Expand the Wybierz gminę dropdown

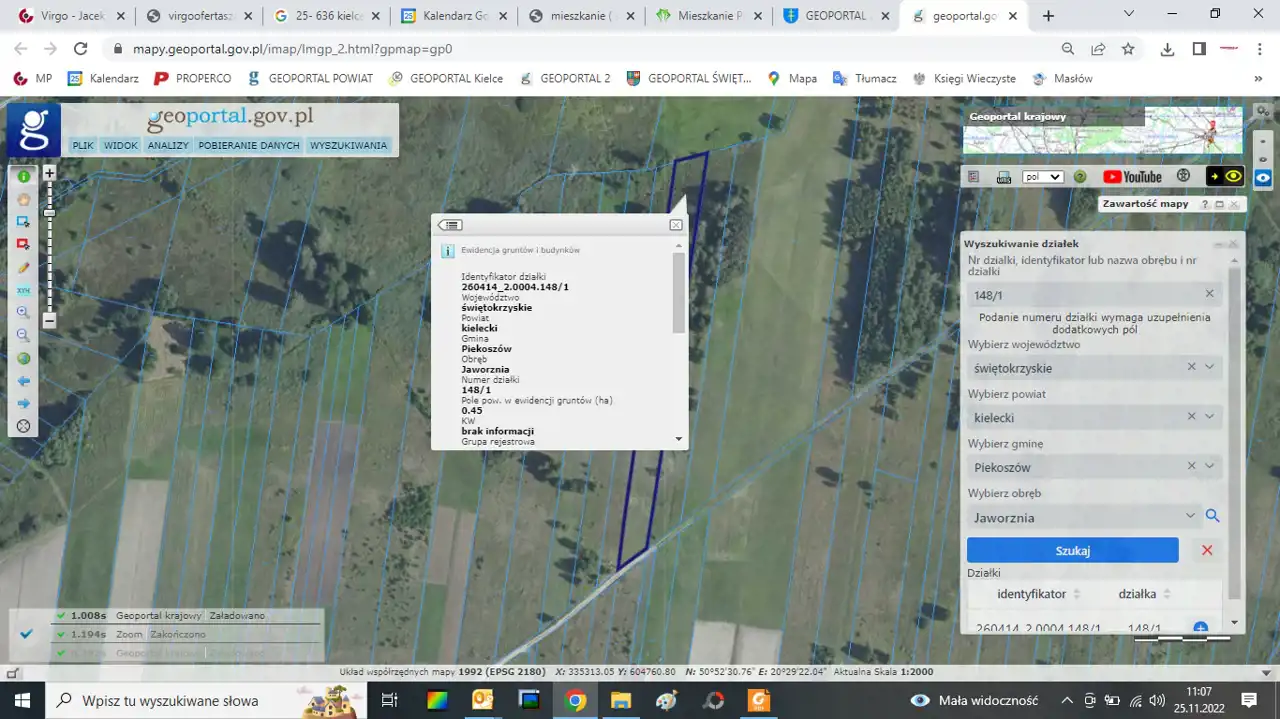[1210, 466]
